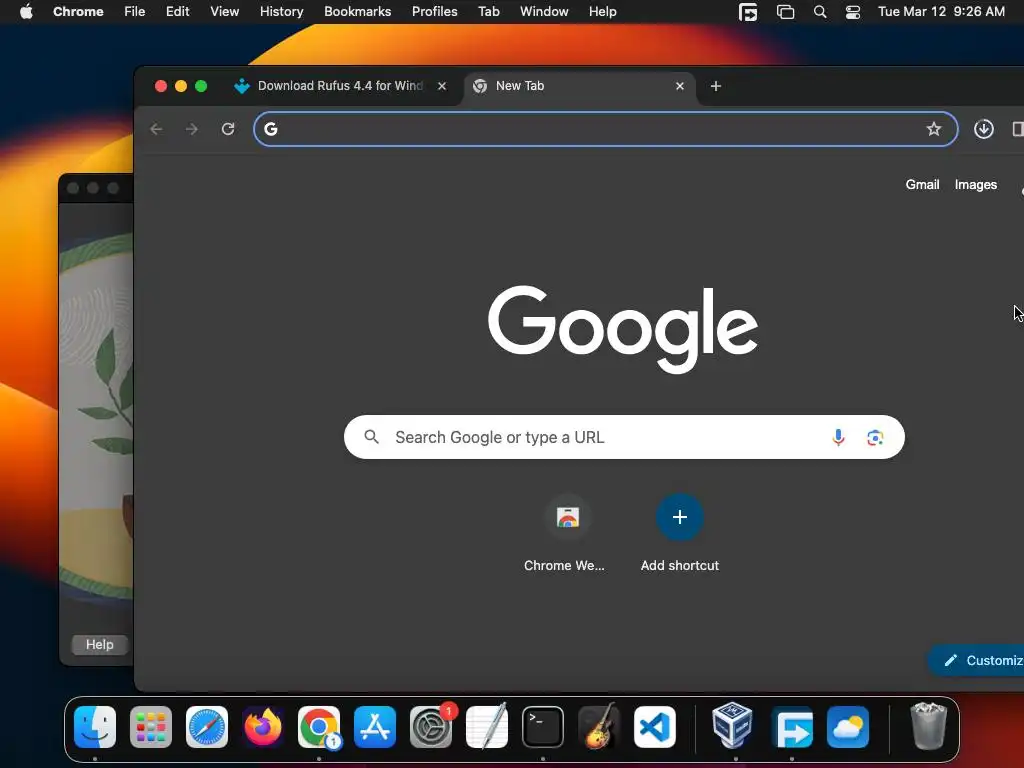Open Launchpad from the Dock
This screenshot has width=1024, height=768.
151,727
